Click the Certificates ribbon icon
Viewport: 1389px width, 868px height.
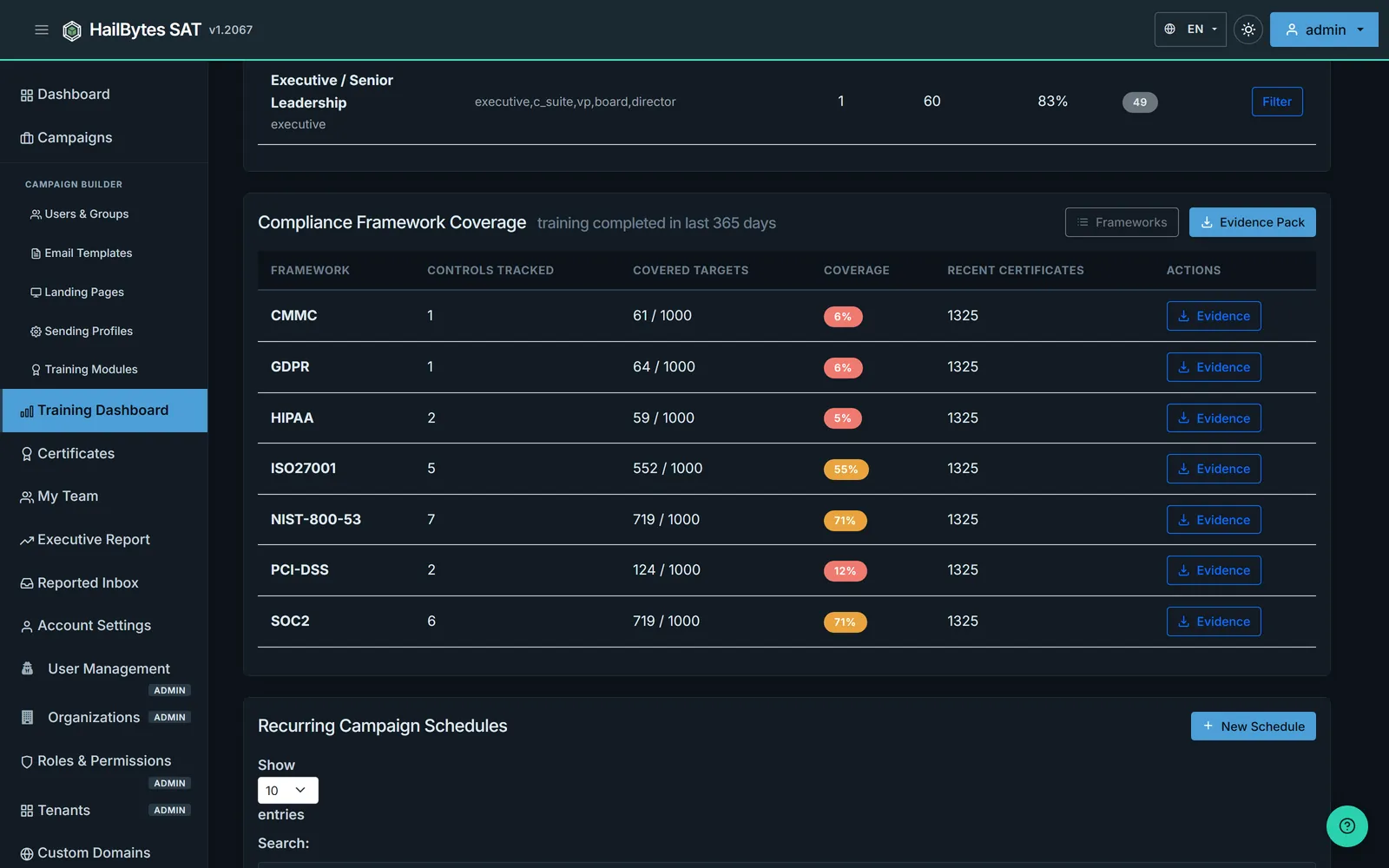click(x=27, y=454)
